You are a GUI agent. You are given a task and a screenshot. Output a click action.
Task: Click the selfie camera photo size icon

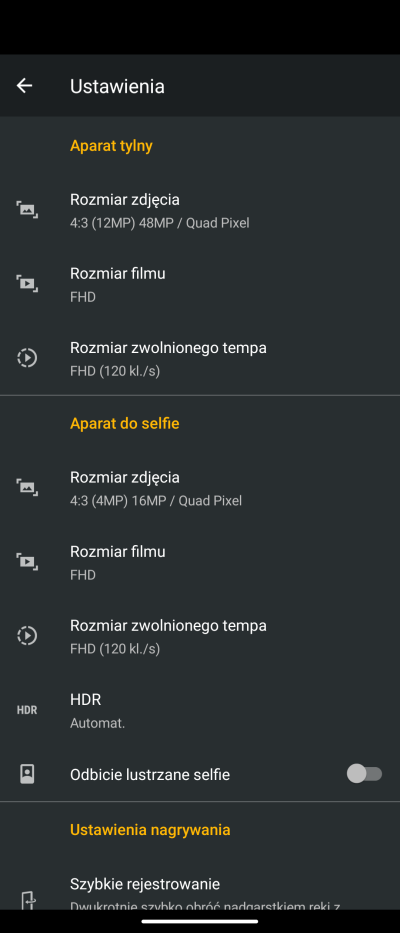27,488
